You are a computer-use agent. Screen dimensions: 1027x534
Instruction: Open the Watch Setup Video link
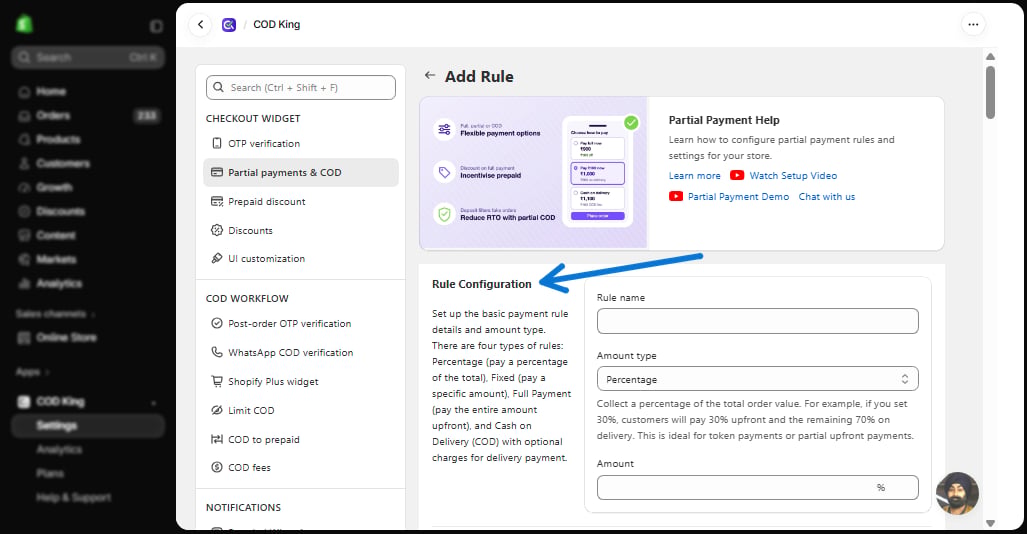click(793, 176)
